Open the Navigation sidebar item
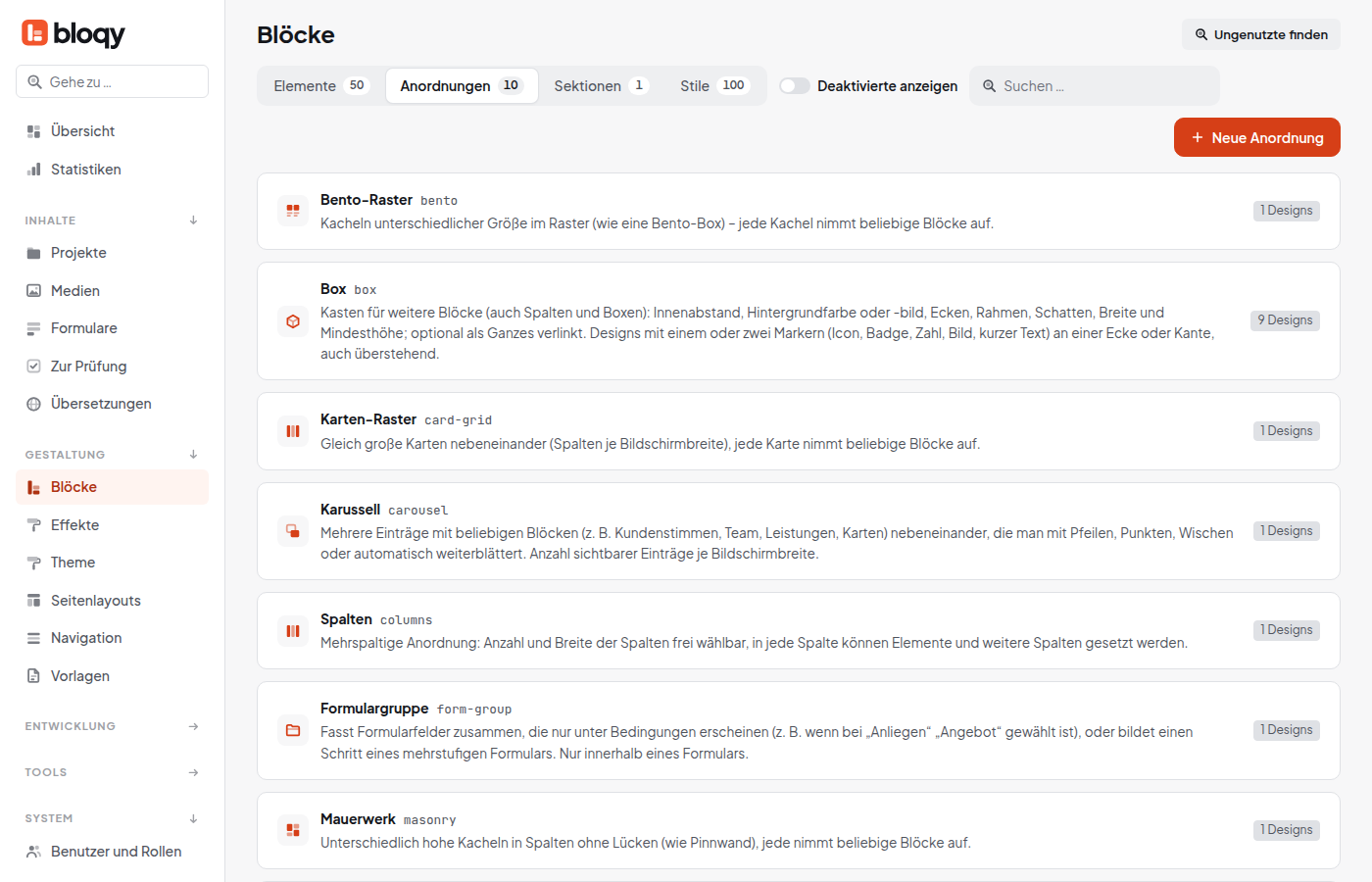The width and height of the screenshot is (1372, 882). click(112, 638)
